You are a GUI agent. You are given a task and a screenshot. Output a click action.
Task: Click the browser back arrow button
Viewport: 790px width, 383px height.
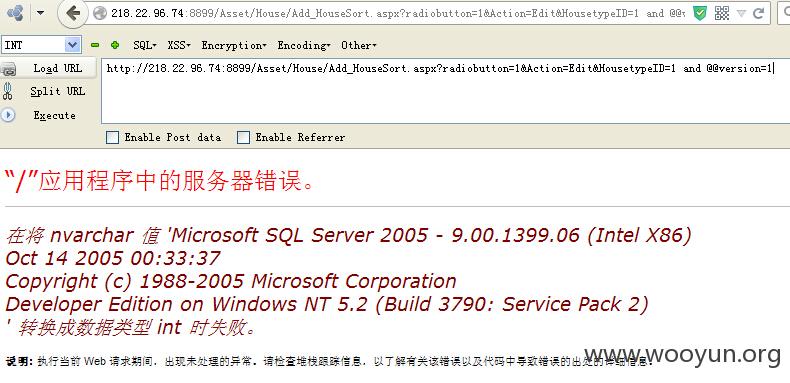point(74,14)
